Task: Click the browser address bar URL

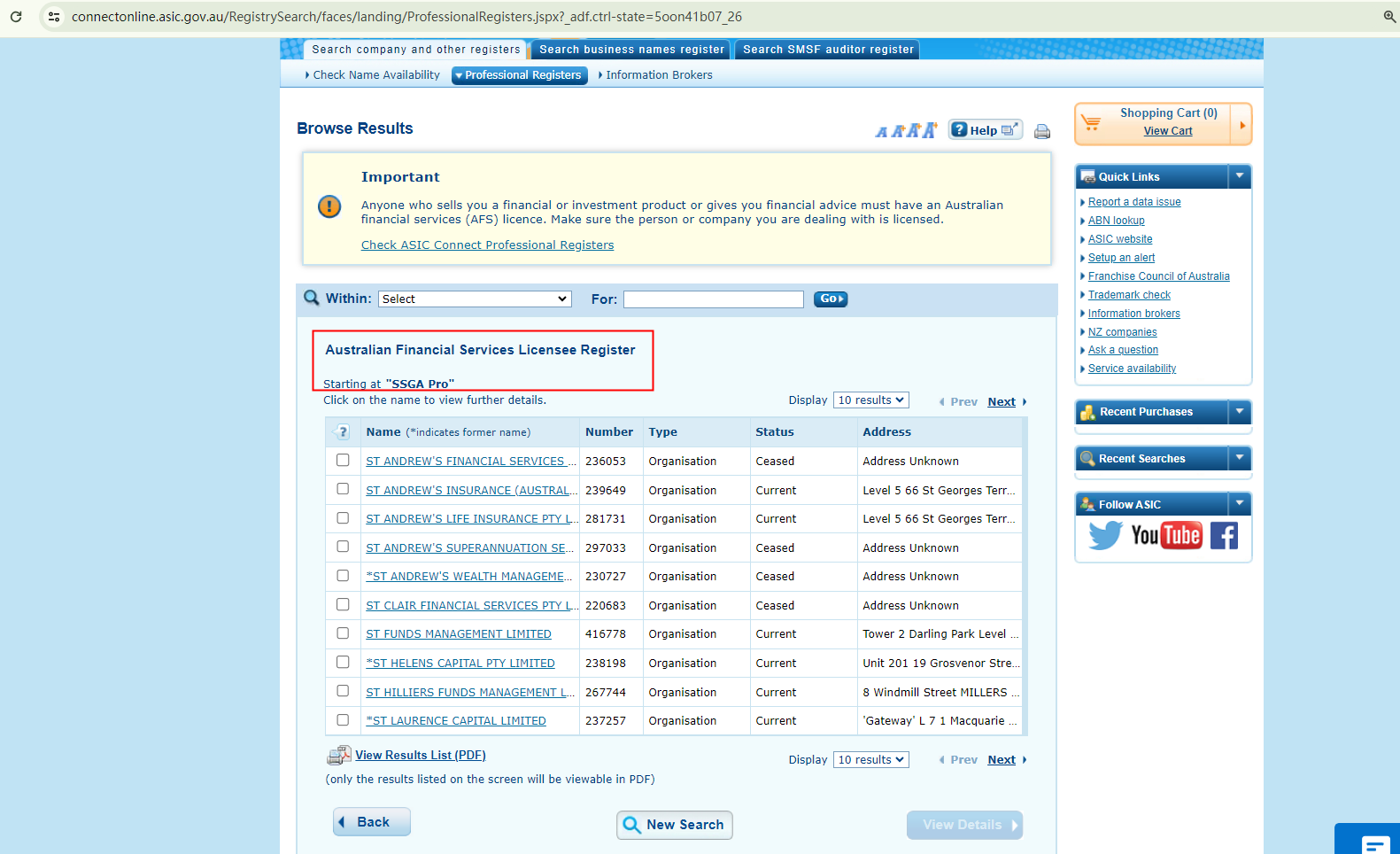Action: pyautogui.click(x=406, y=17)
